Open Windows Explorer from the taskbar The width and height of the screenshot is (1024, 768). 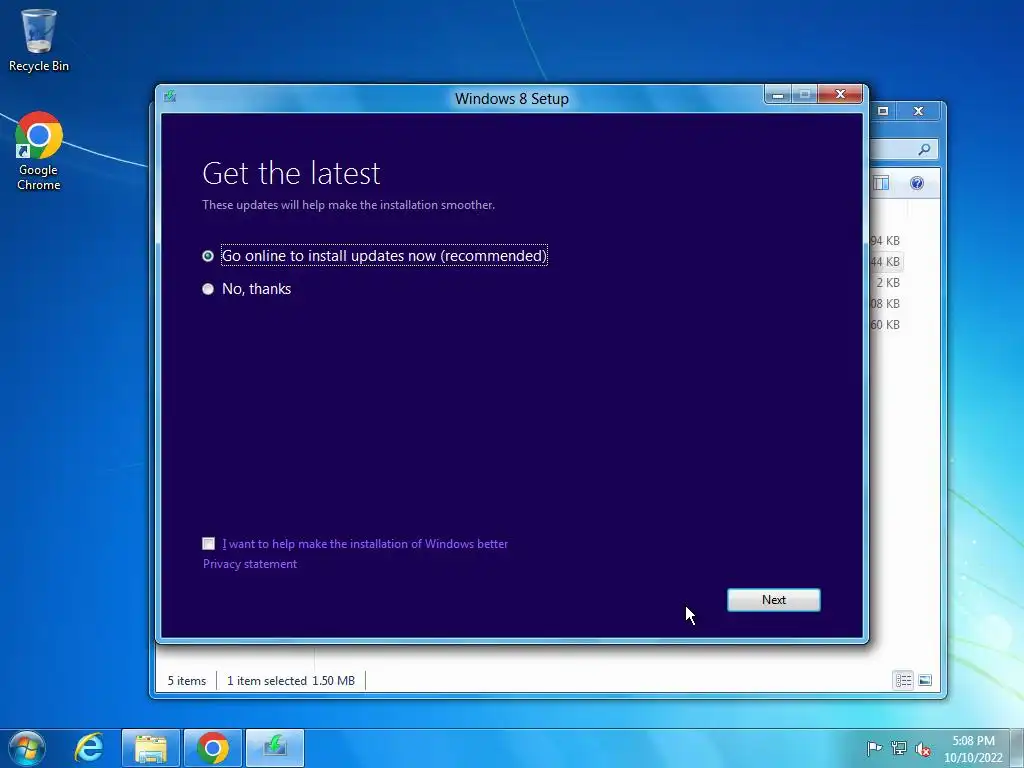coord(150,748)
